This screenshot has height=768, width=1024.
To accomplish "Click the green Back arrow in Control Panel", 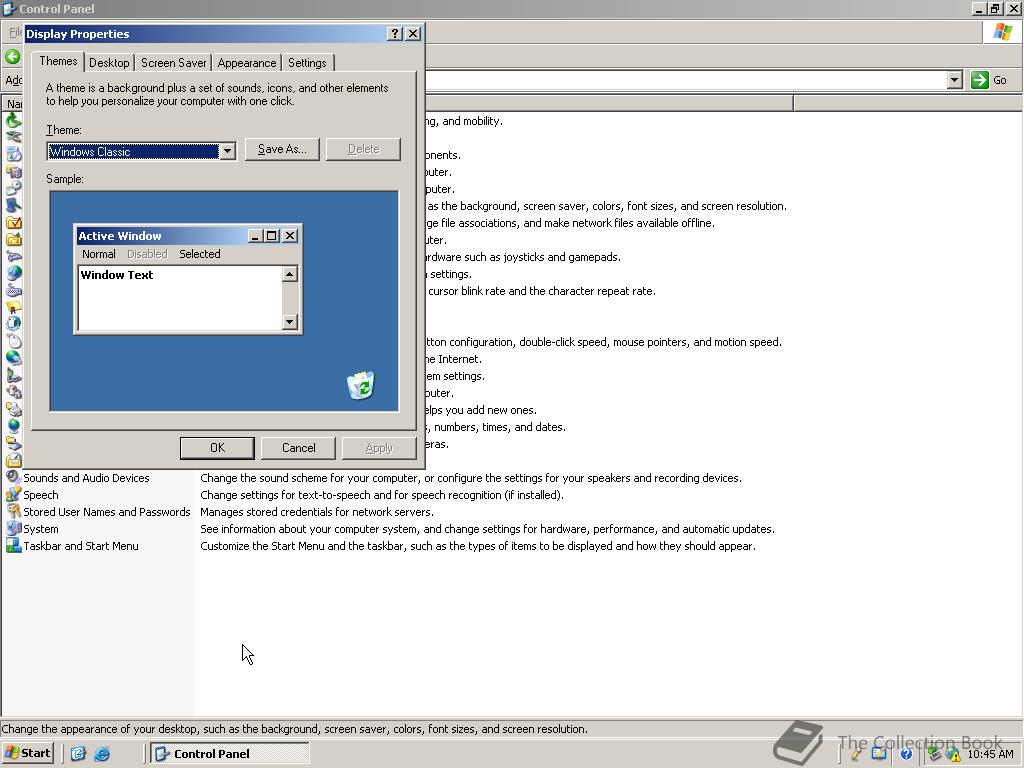I will 12,57.
